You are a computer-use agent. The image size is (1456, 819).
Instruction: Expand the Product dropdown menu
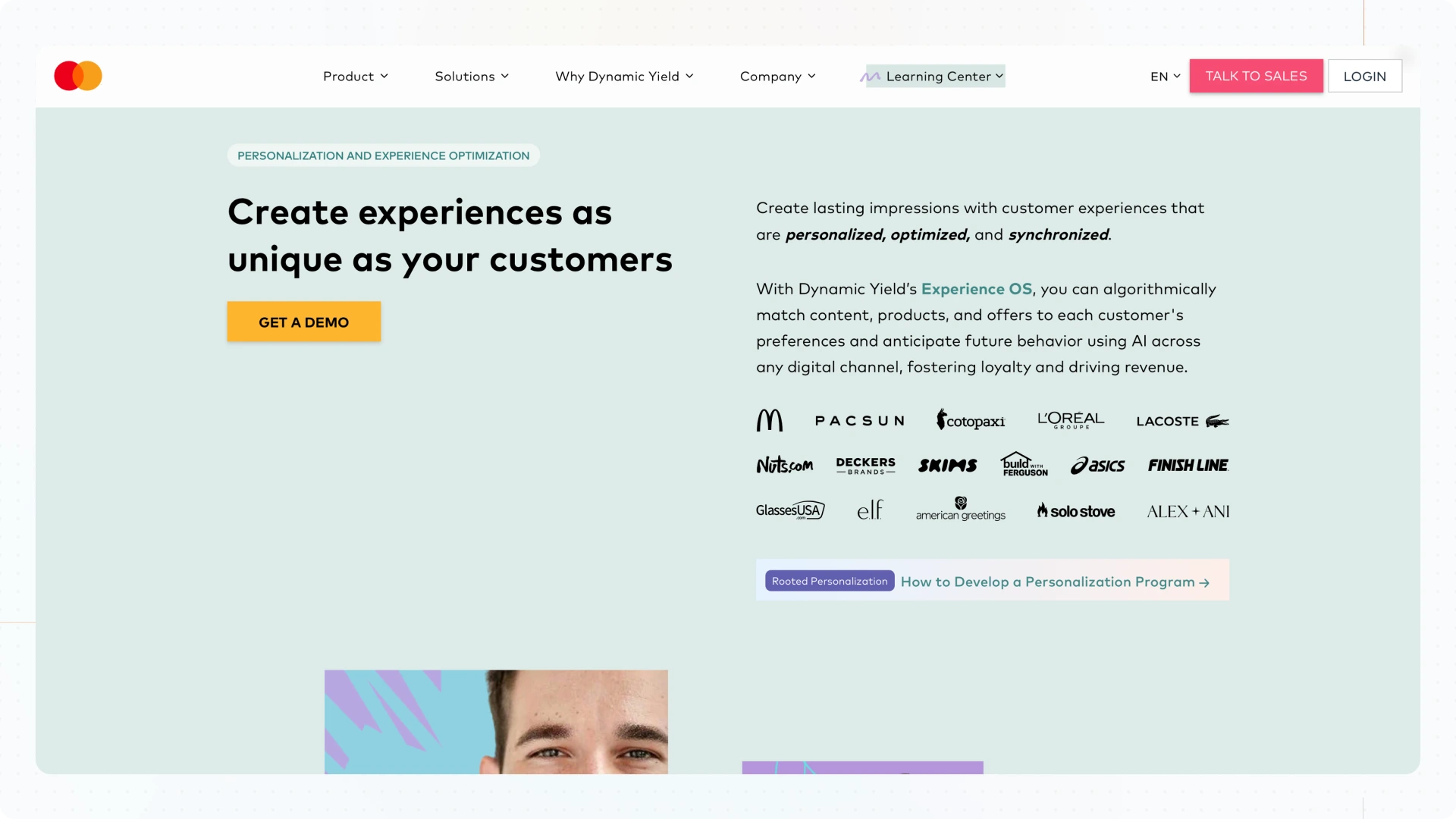[356, 77]
